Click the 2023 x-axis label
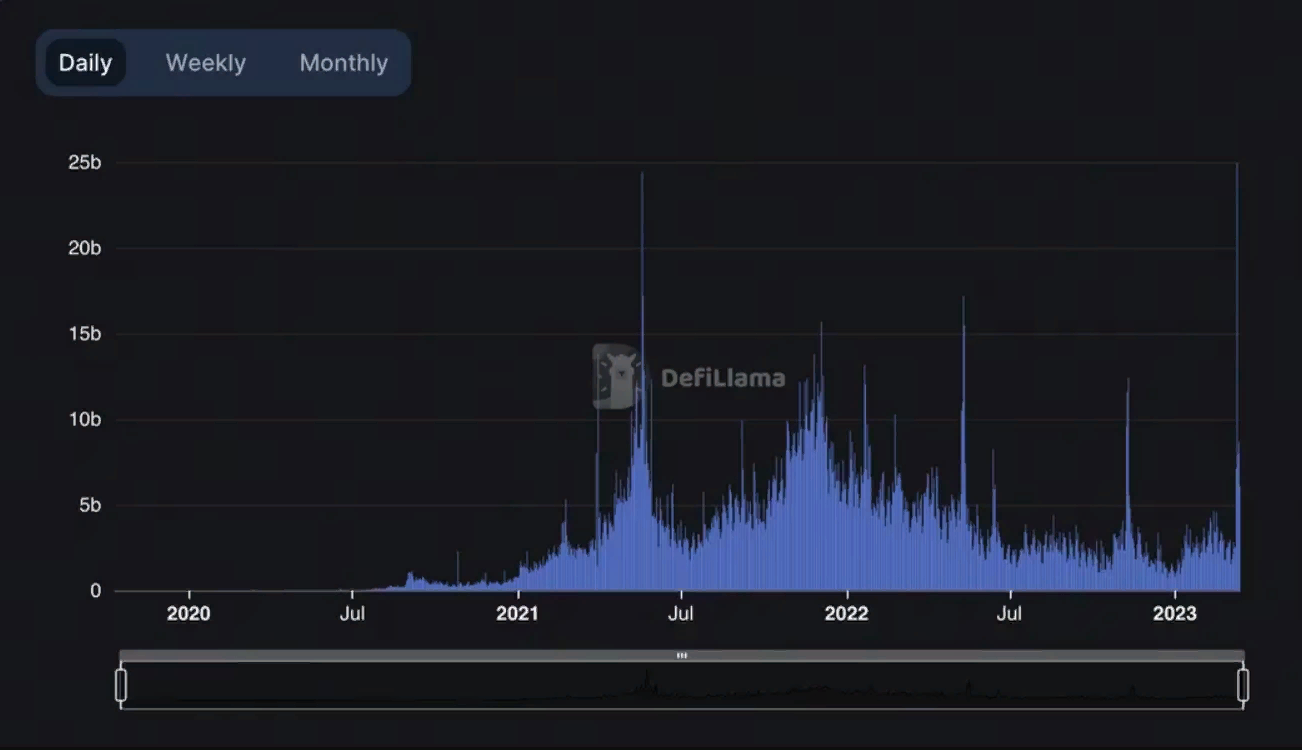 (1174, 613)
